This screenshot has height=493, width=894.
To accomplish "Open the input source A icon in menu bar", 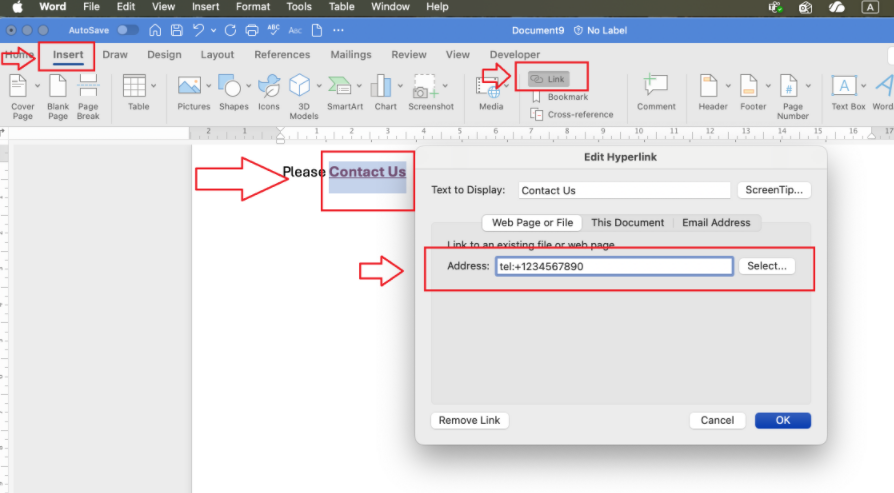I will click(869, 7).
